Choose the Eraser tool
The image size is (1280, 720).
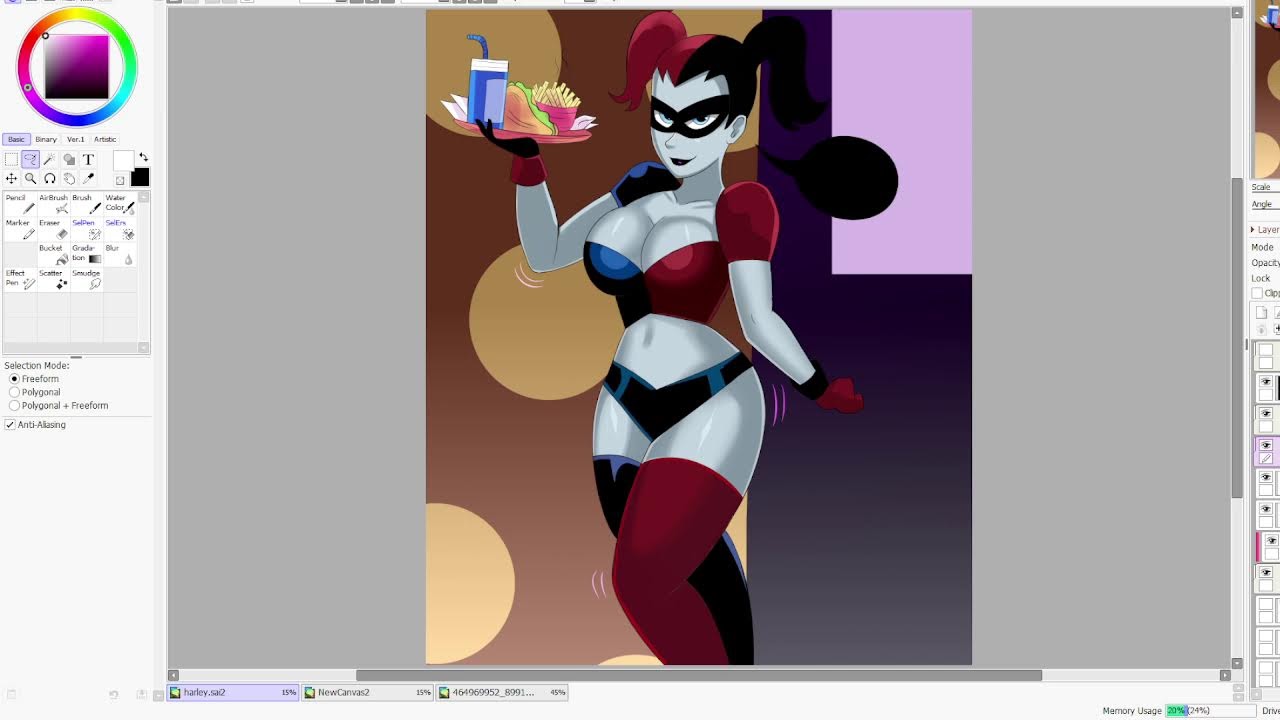point(54,228)
